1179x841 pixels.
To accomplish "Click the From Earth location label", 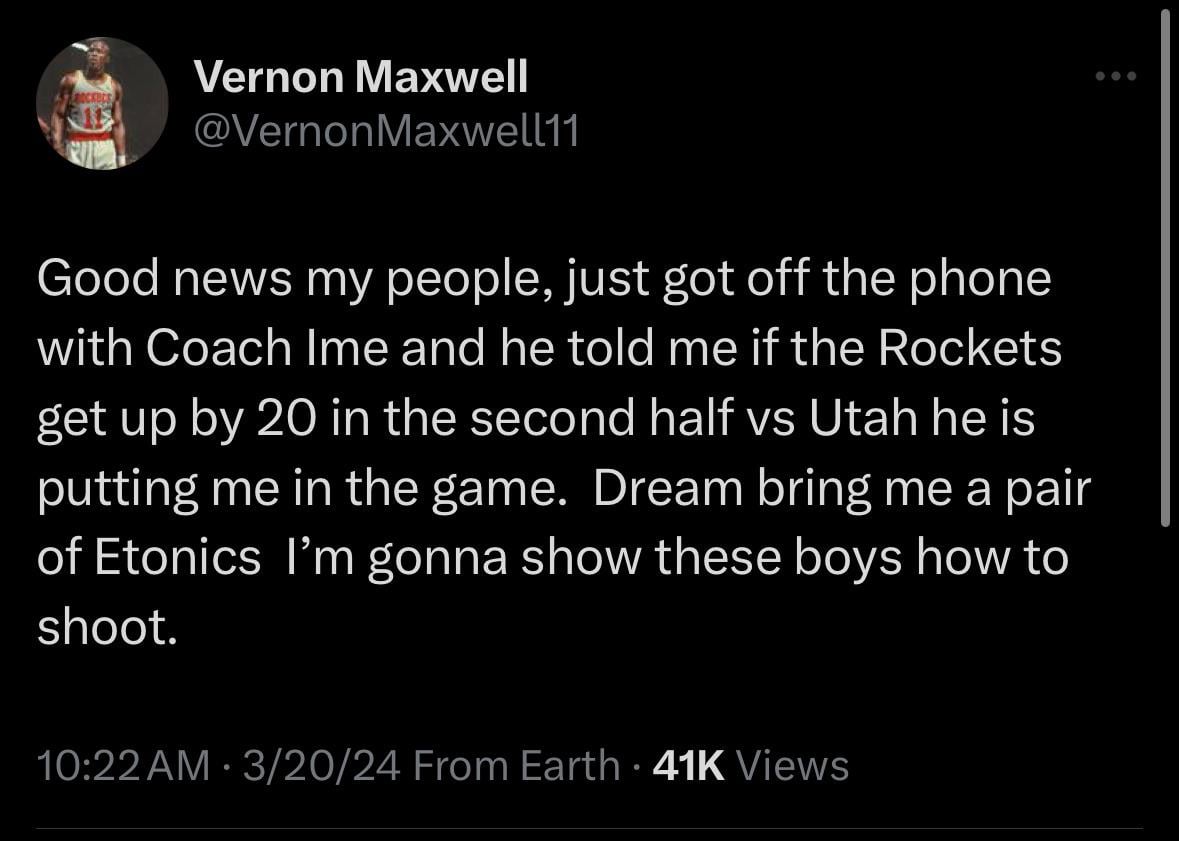I will pos(516,766).
